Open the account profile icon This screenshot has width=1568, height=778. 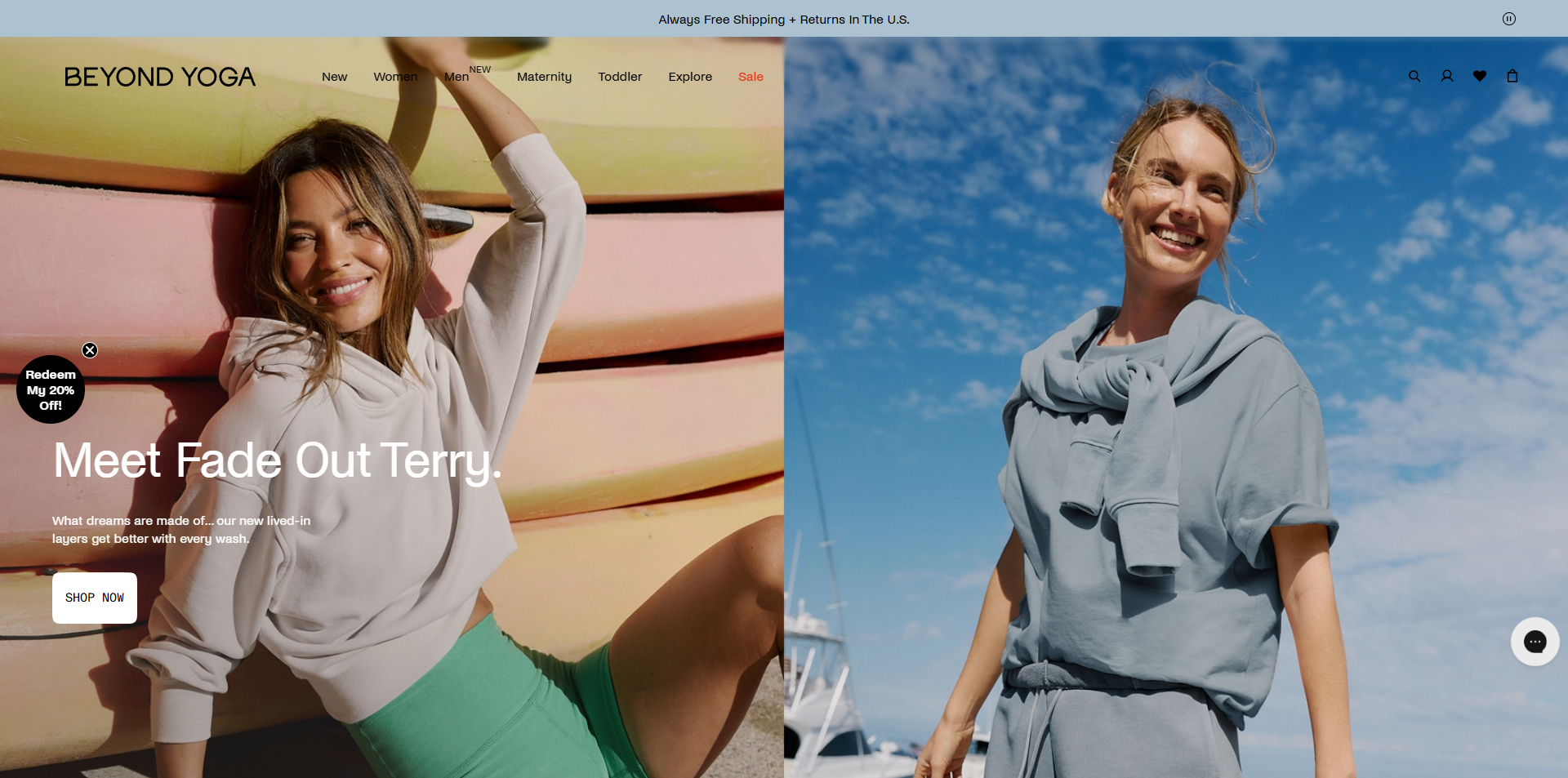coord(1447,76)
